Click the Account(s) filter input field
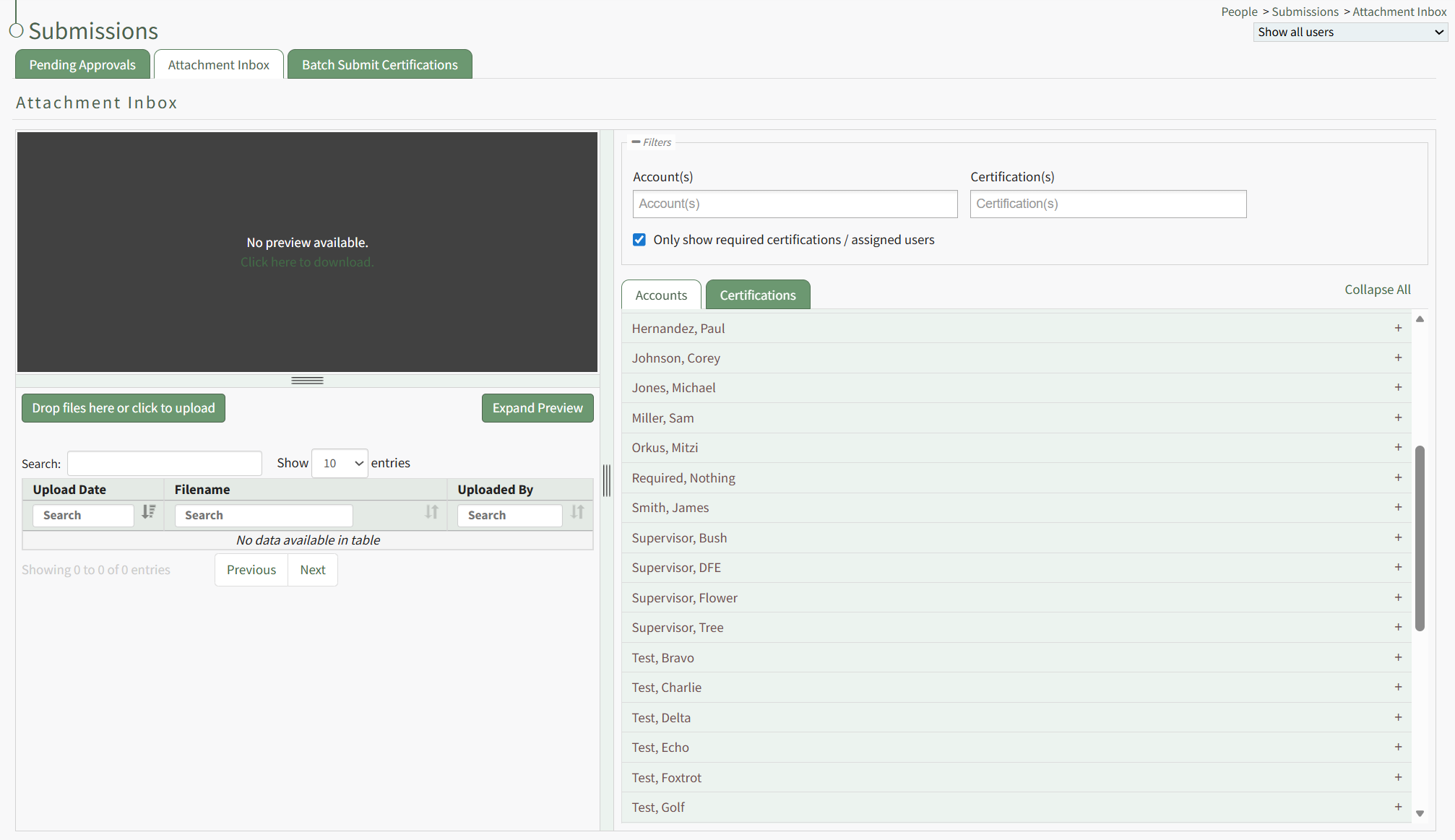 (795, 204)
